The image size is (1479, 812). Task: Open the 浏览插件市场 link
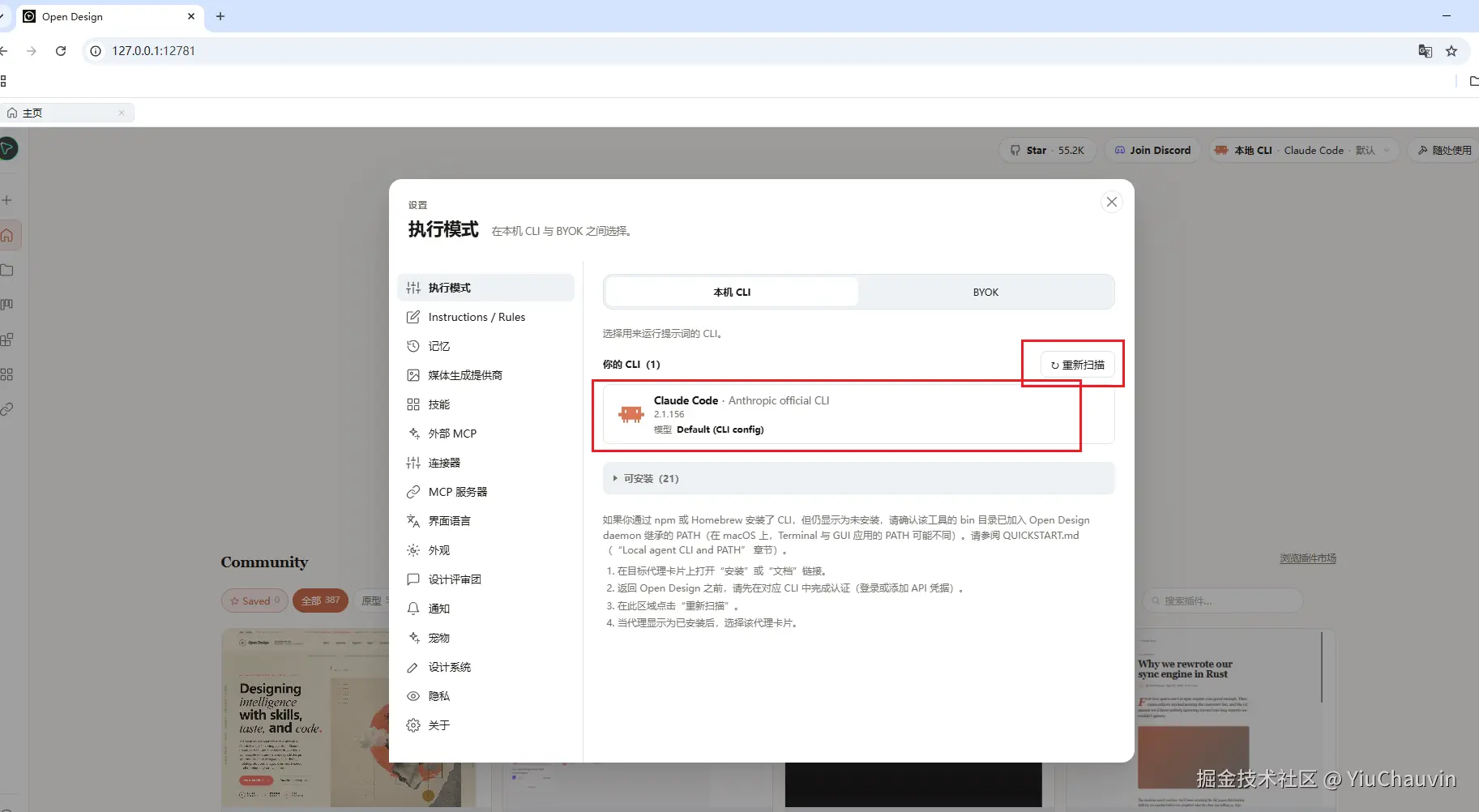click(1308, 558)
